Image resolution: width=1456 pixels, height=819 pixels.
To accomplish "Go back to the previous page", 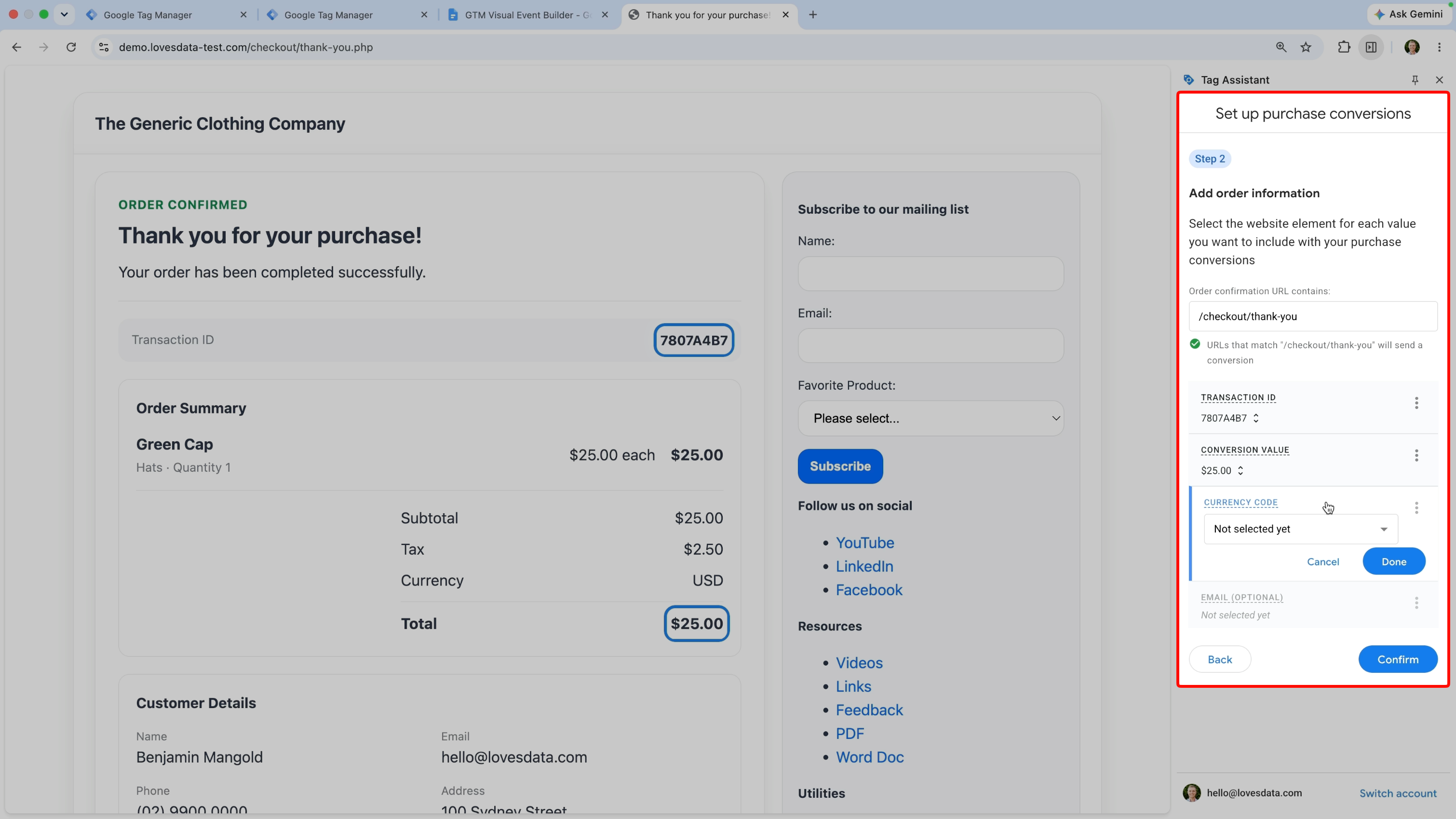I will pyautogui.click(x=16, y=47).
